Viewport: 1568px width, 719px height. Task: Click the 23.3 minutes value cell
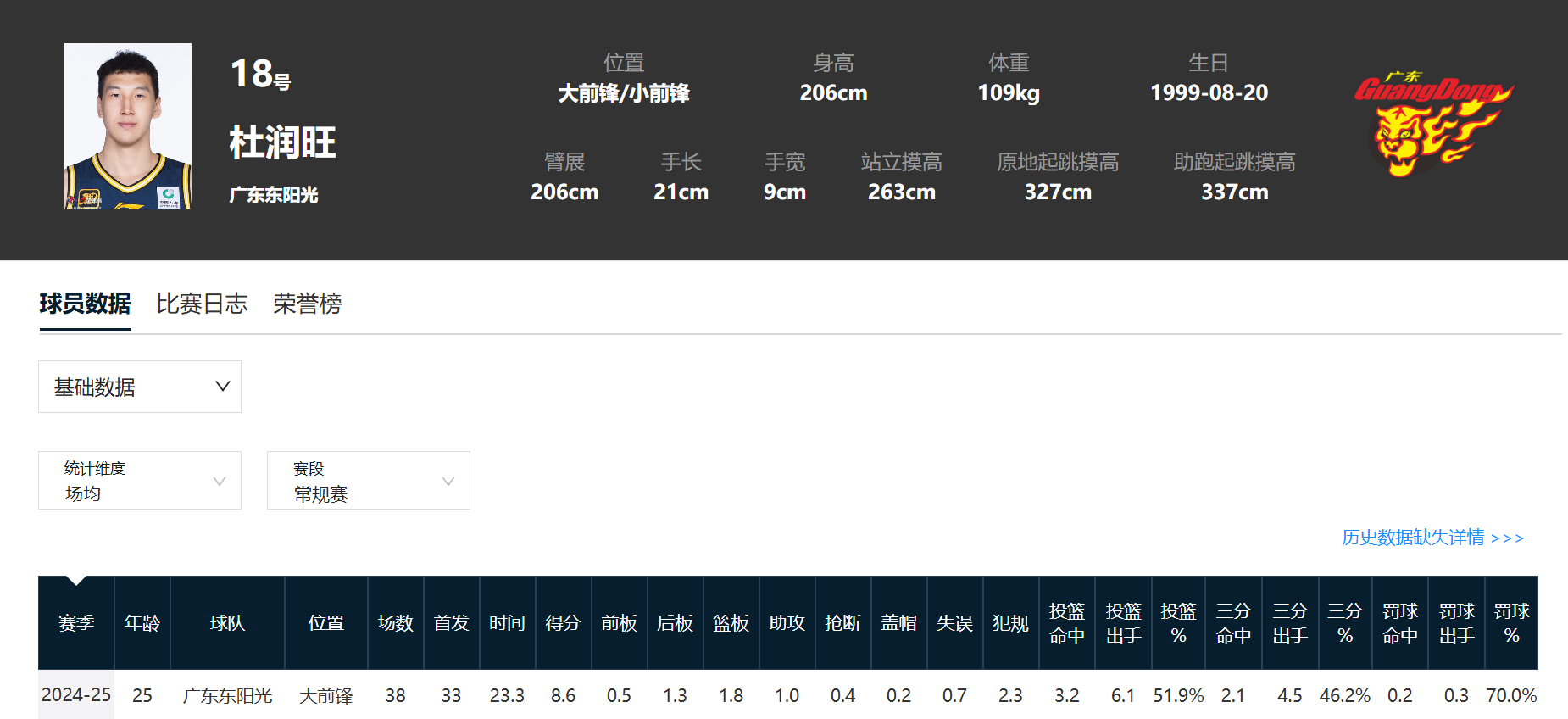507,696
